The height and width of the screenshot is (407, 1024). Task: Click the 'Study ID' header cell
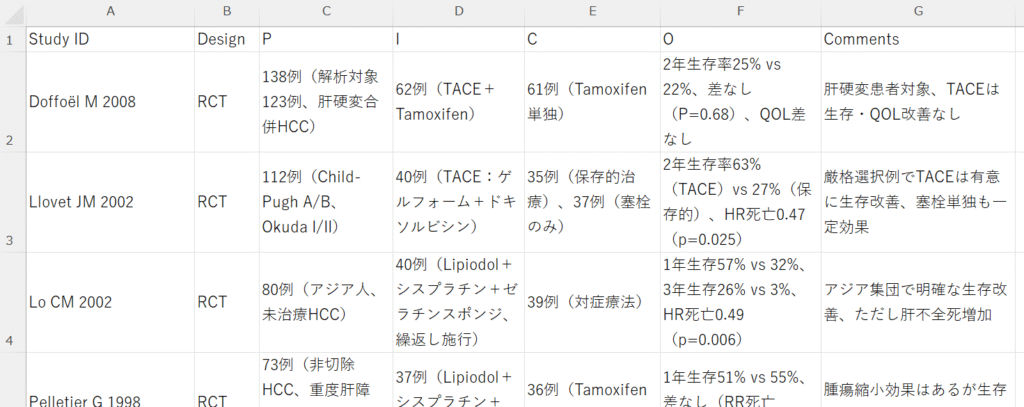[x=109, y=39]
